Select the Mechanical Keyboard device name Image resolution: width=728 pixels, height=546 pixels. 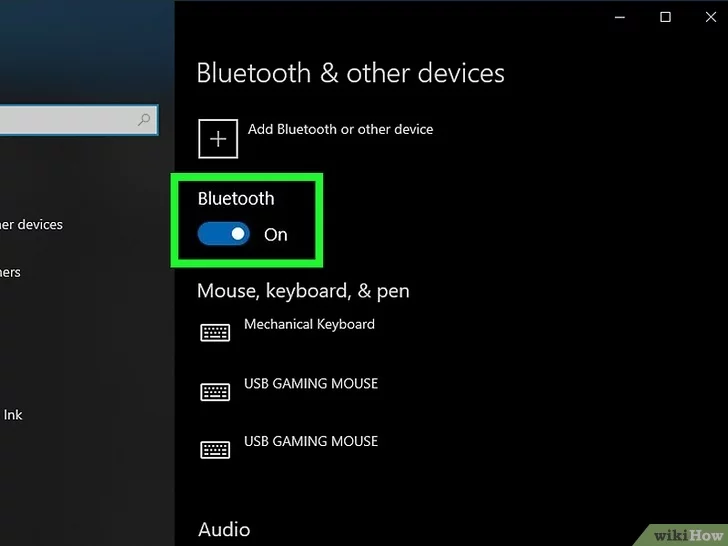pyautogui.click(x=309, y=324)
